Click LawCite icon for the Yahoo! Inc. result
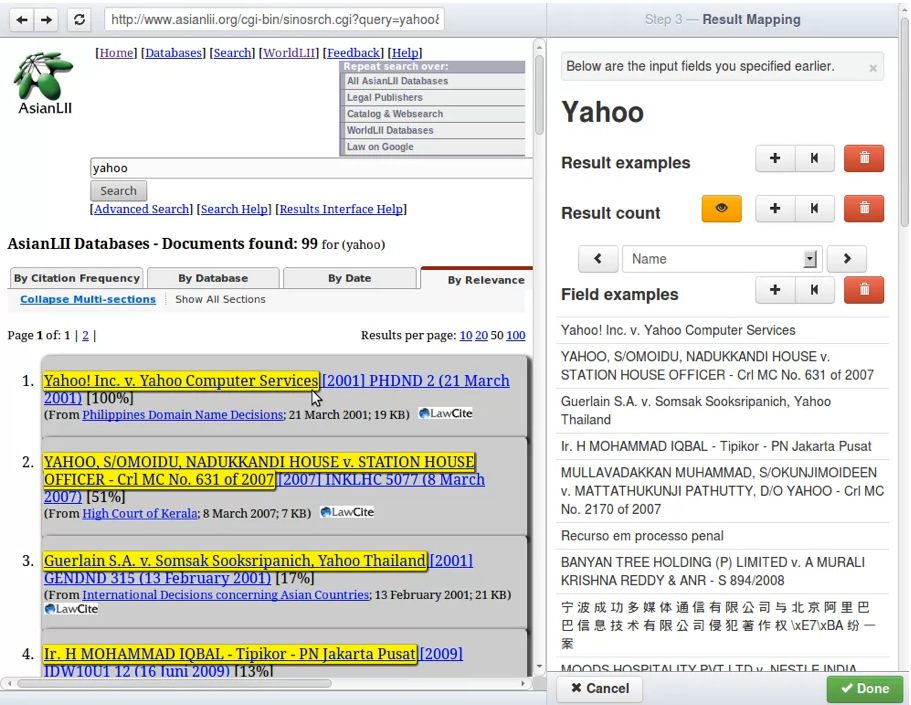Image resolution: width=911 pixels, height=705 pixels. [446, 414]
